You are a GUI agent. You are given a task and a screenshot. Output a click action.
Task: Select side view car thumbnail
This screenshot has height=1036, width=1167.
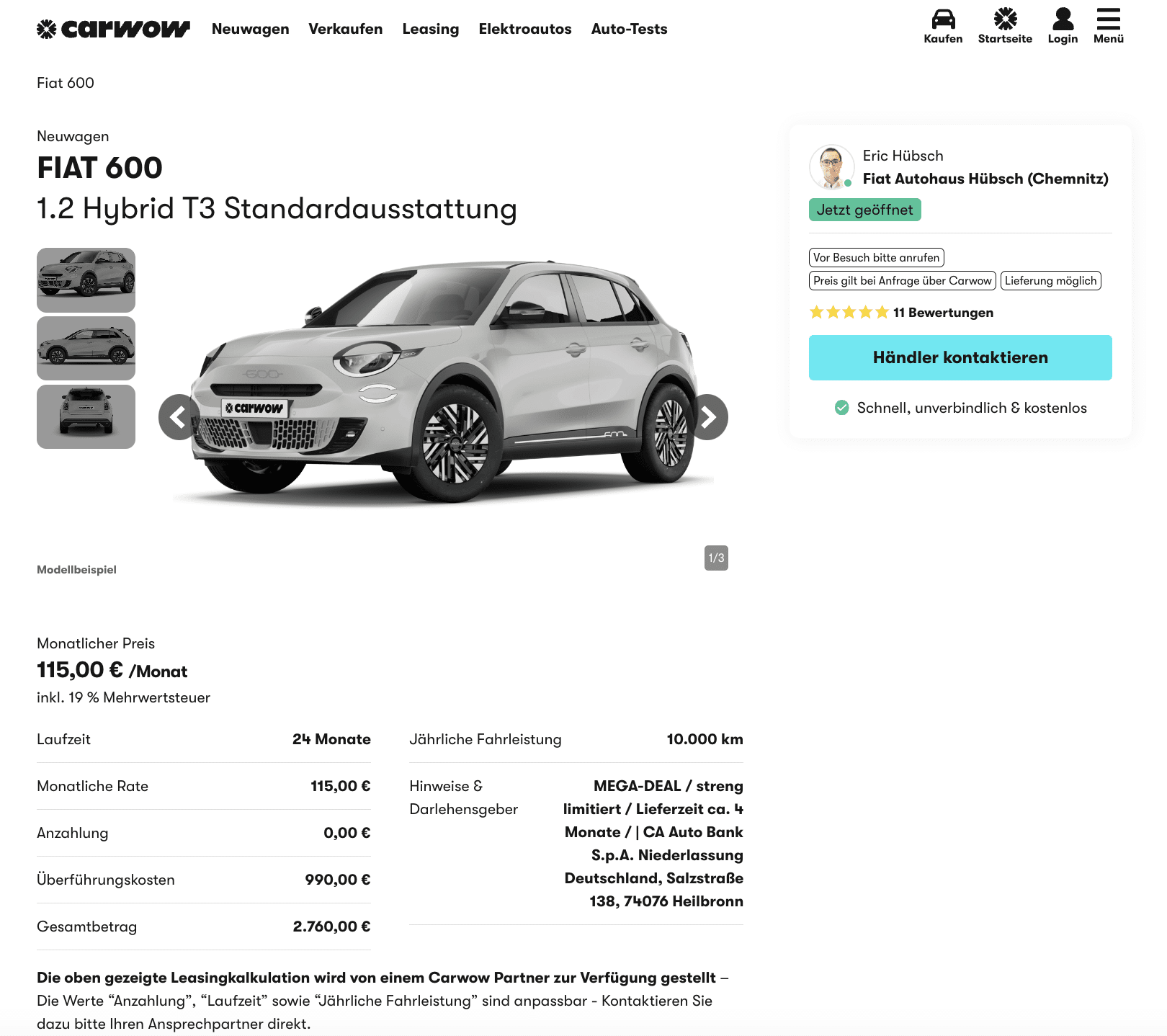click(86, 348)
